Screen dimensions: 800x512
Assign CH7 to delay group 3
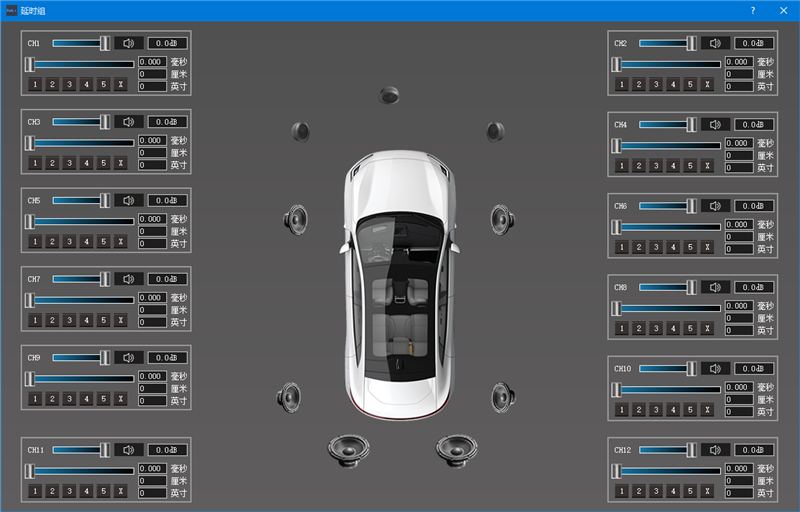[x=69, y=320]
